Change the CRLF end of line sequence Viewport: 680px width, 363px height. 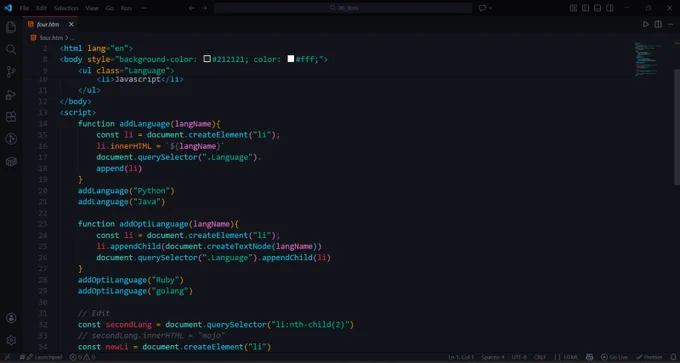click(x=540, y=357)
